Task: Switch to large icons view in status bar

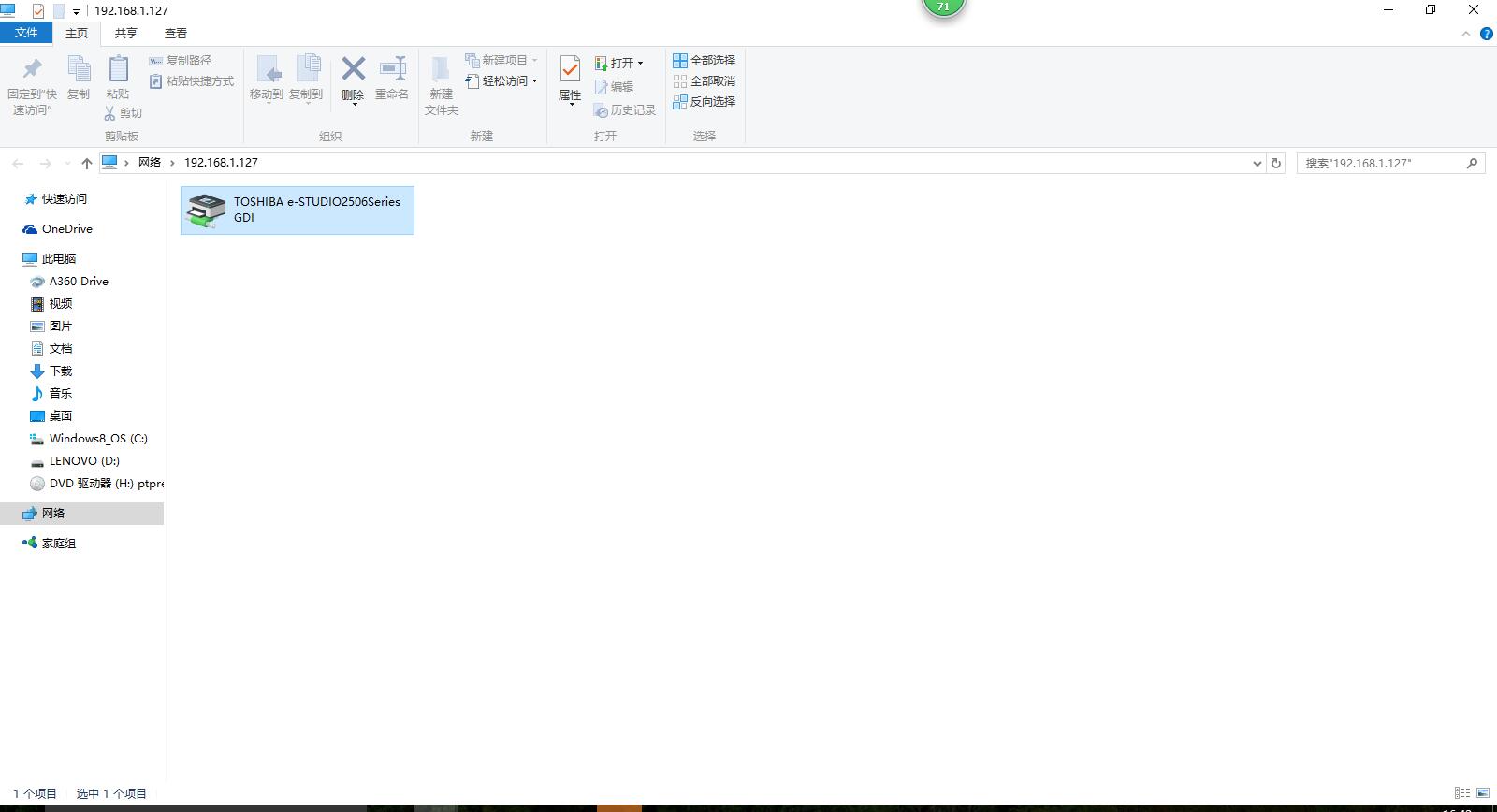Action: (x=1483, y=792)
